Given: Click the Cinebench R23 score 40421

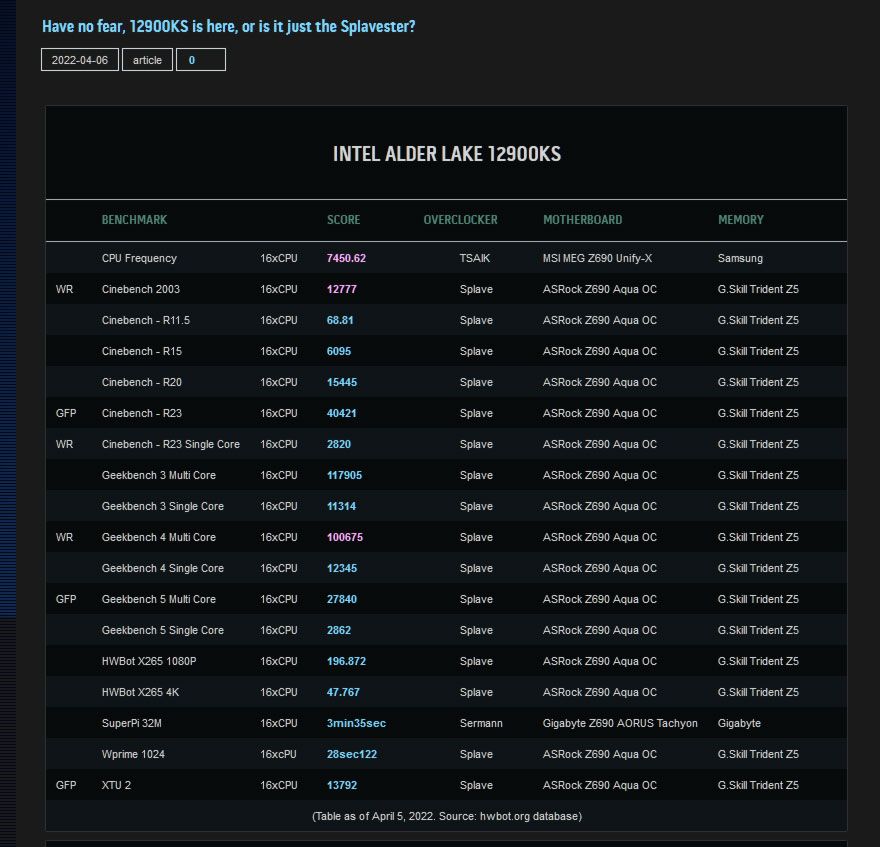Looking at the screenshot, I should 341,413.
